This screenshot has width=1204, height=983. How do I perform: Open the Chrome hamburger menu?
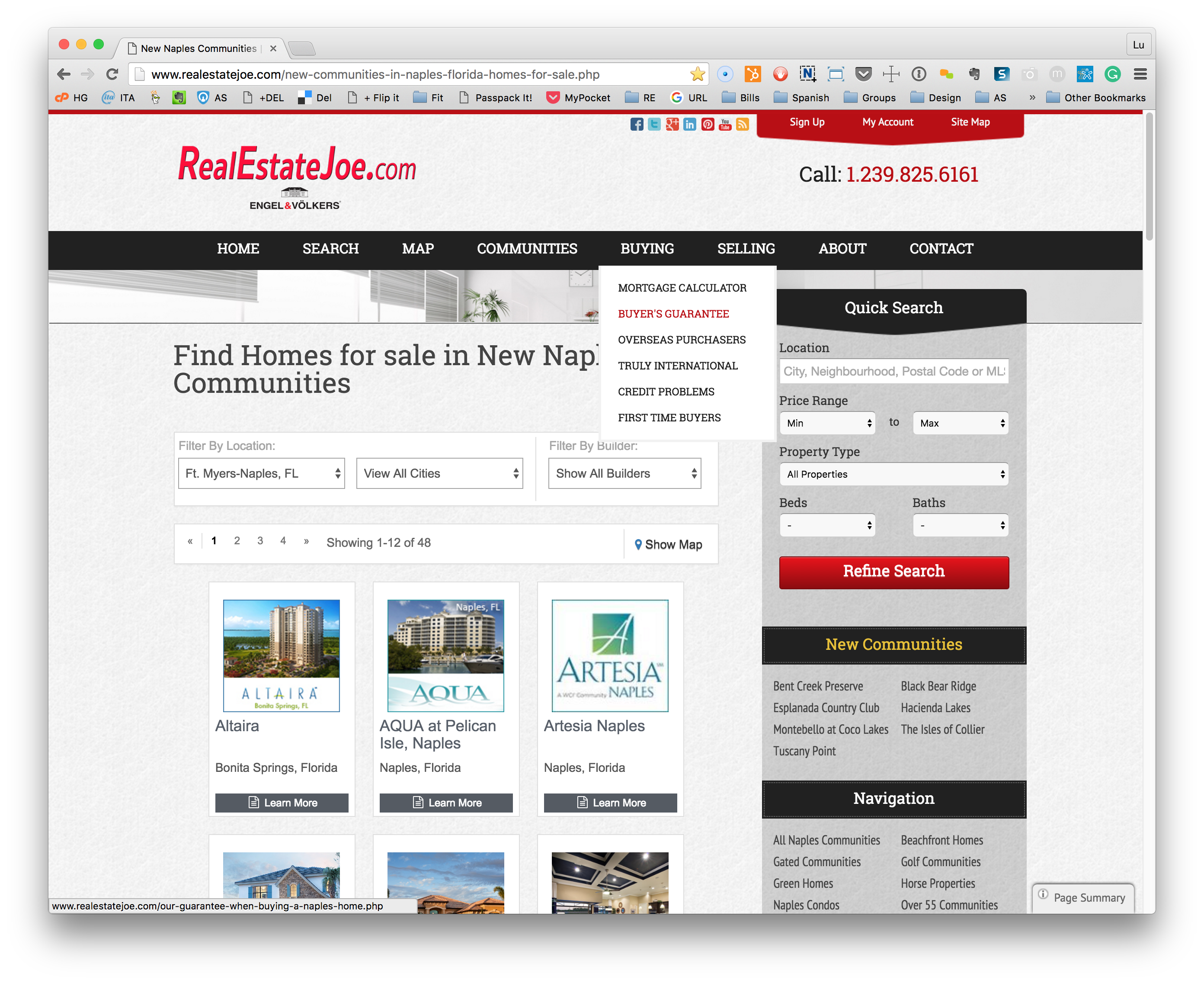pyautogui.click(x=1140, y=74)
